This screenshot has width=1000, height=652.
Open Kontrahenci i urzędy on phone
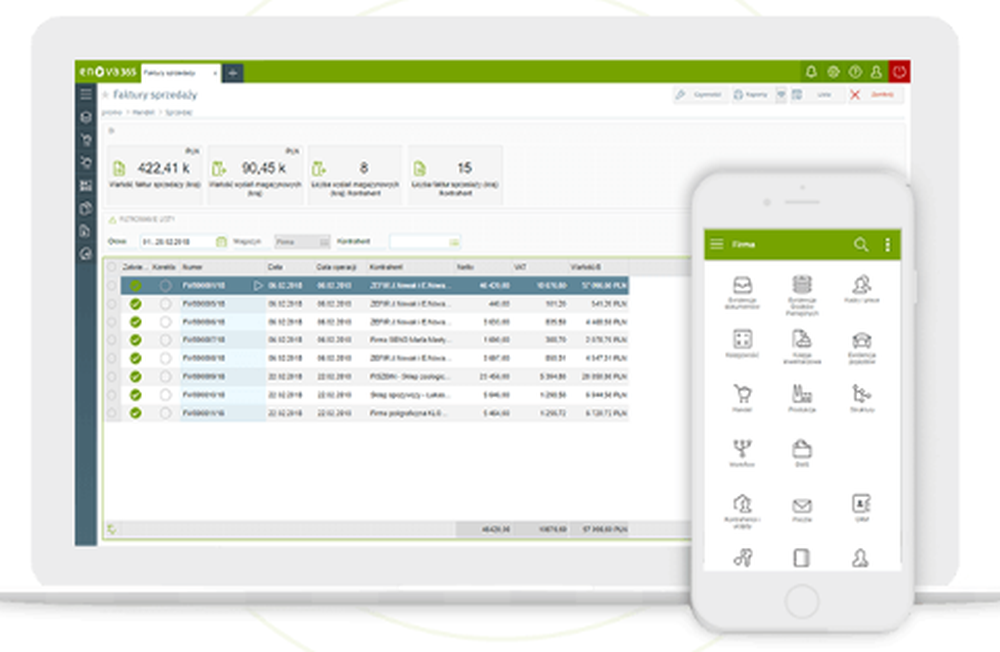coord(742,511)
